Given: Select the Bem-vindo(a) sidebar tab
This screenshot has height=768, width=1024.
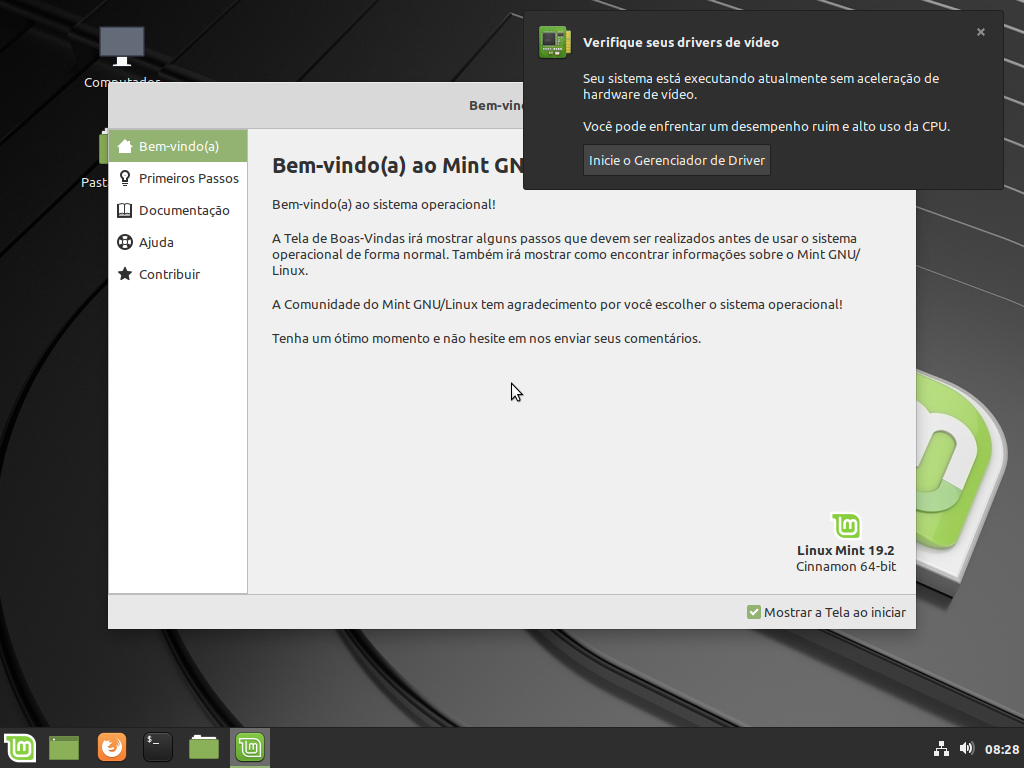Looking at the screenshot, I should (x=178, y=146).
